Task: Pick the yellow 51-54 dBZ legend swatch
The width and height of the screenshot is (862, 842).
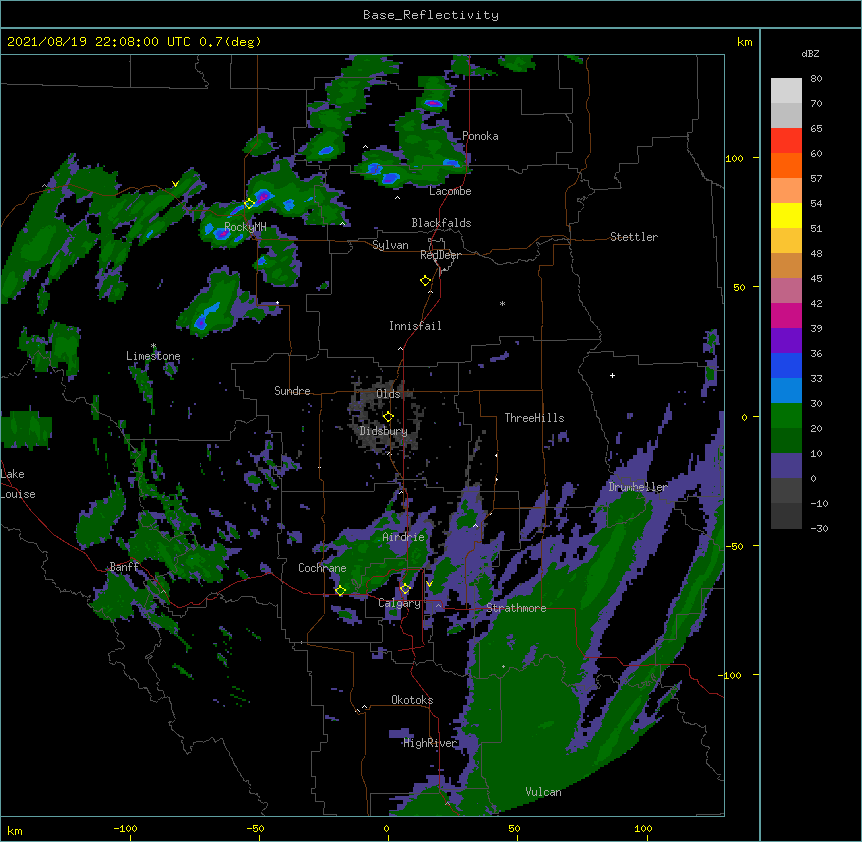Action: pos(786,215)
